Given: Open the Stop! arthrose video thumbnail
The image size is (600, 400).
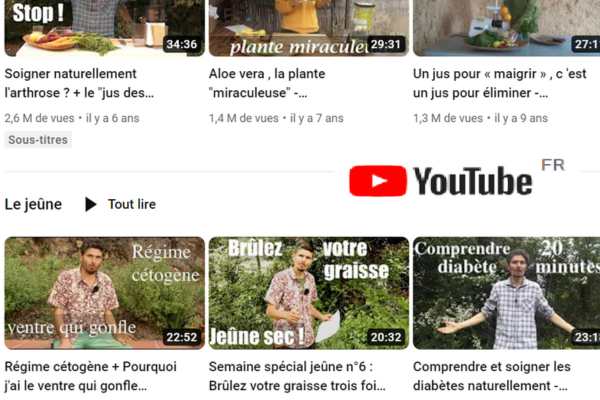Looking at the screenshot, I should click(104, 28).
